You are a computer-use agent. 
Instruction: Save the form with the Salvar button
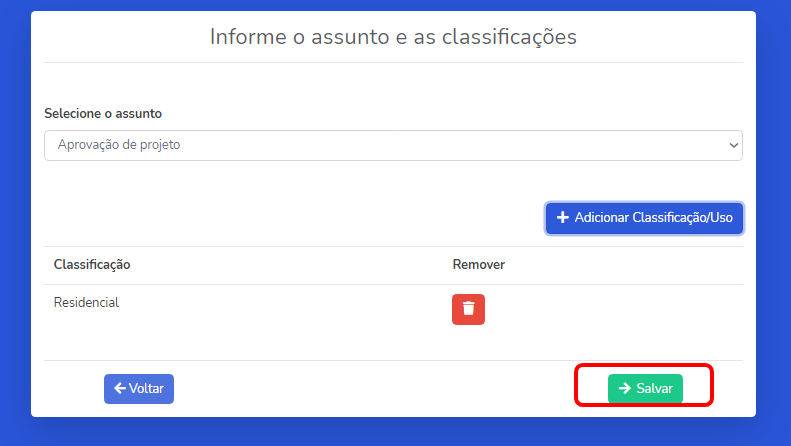(x=645, y=388)
